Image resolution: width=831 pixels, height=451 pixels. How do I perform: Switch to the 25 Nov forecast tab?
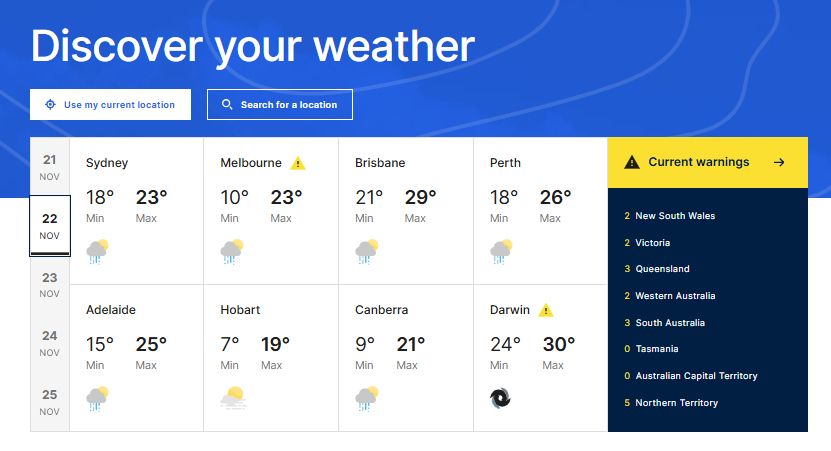pyautogui.click(x=50, y=402)
